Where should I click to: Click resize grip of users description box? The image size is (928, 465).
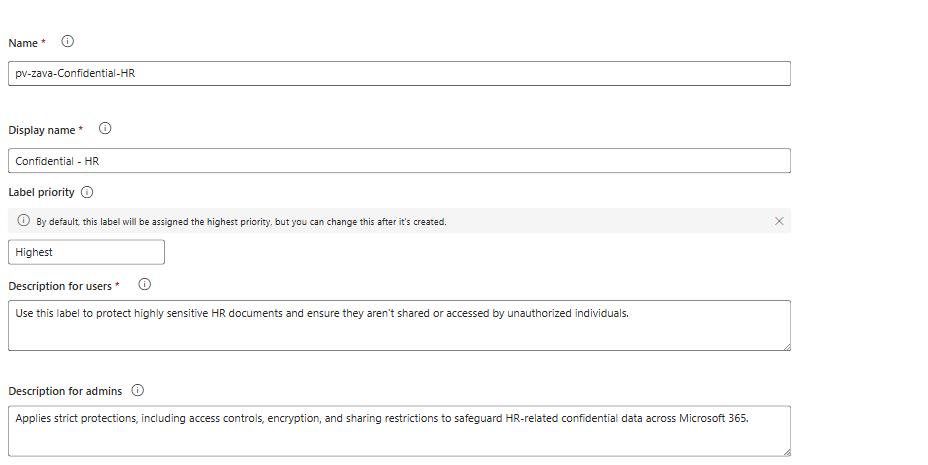(x=787, y=347)
